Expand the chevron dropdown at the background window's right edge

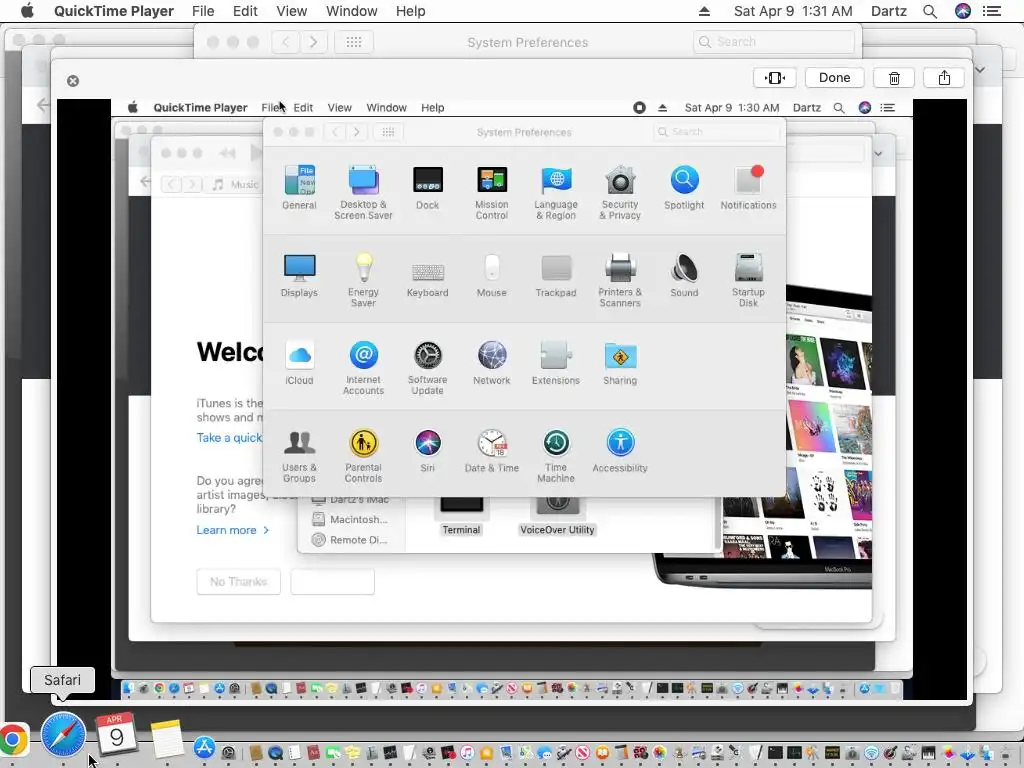[980, 69]
